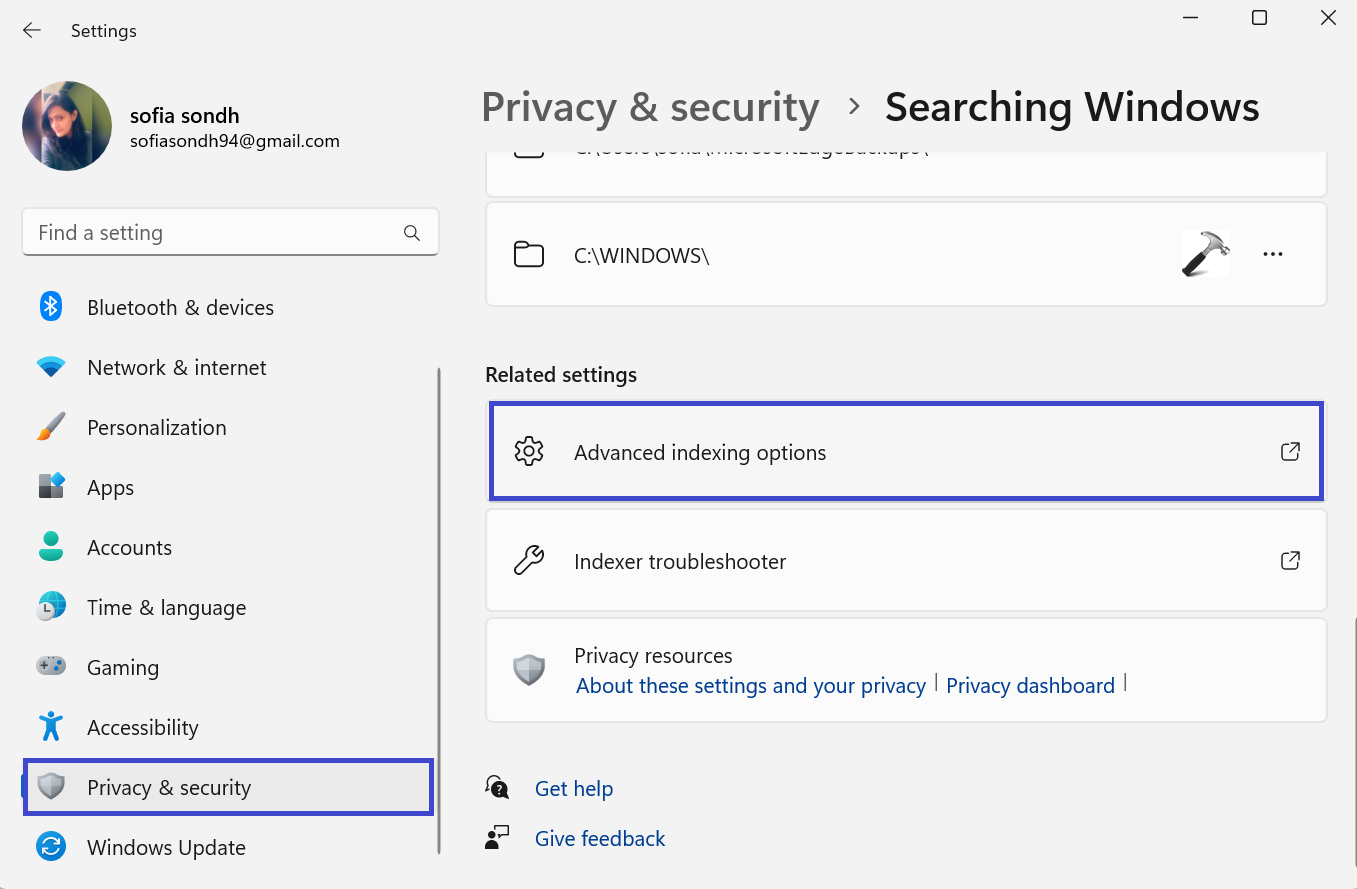Click the back arrow in Settings header

pyautogui.click(x=32, y=30)
